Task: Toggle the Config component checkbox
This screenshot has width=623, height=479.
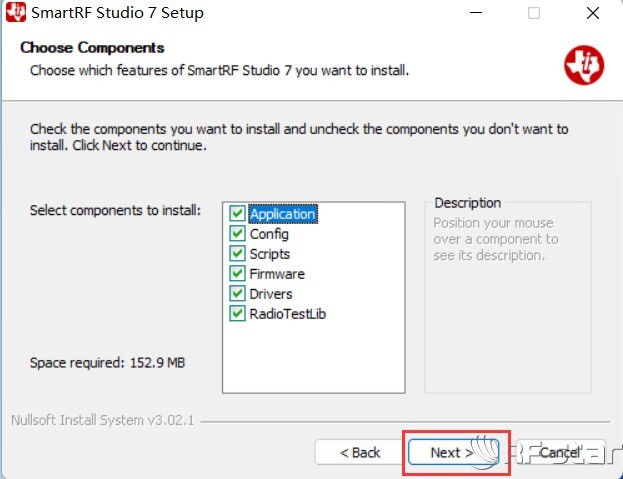Action: click(237, 234)
